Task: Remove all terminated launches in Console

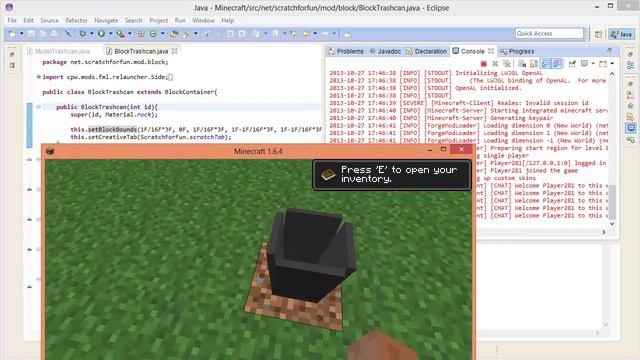Action: 507,64
